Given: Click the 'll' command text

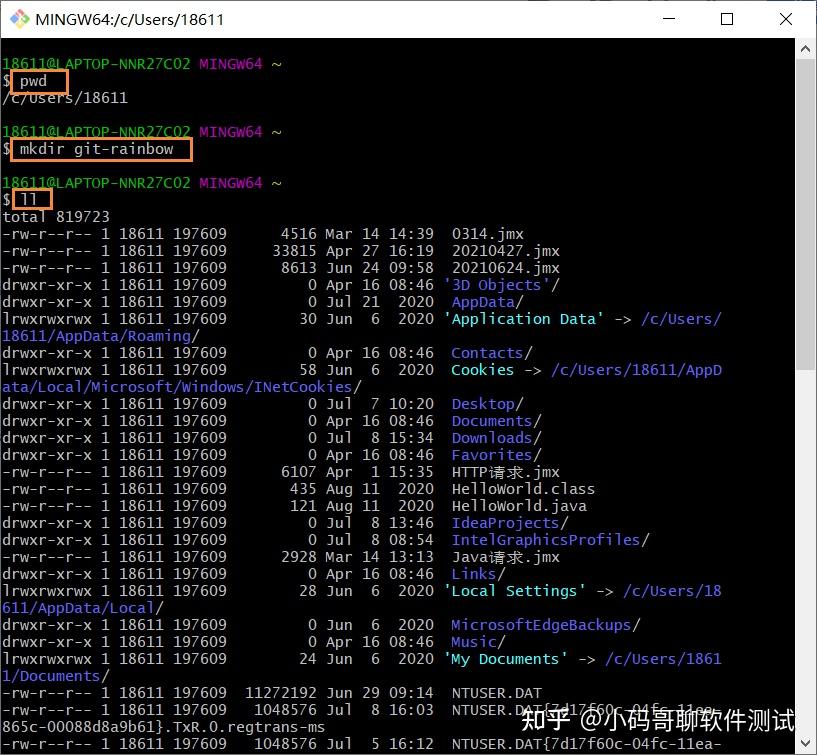Looking at the screenshot, I should [29, 199].
